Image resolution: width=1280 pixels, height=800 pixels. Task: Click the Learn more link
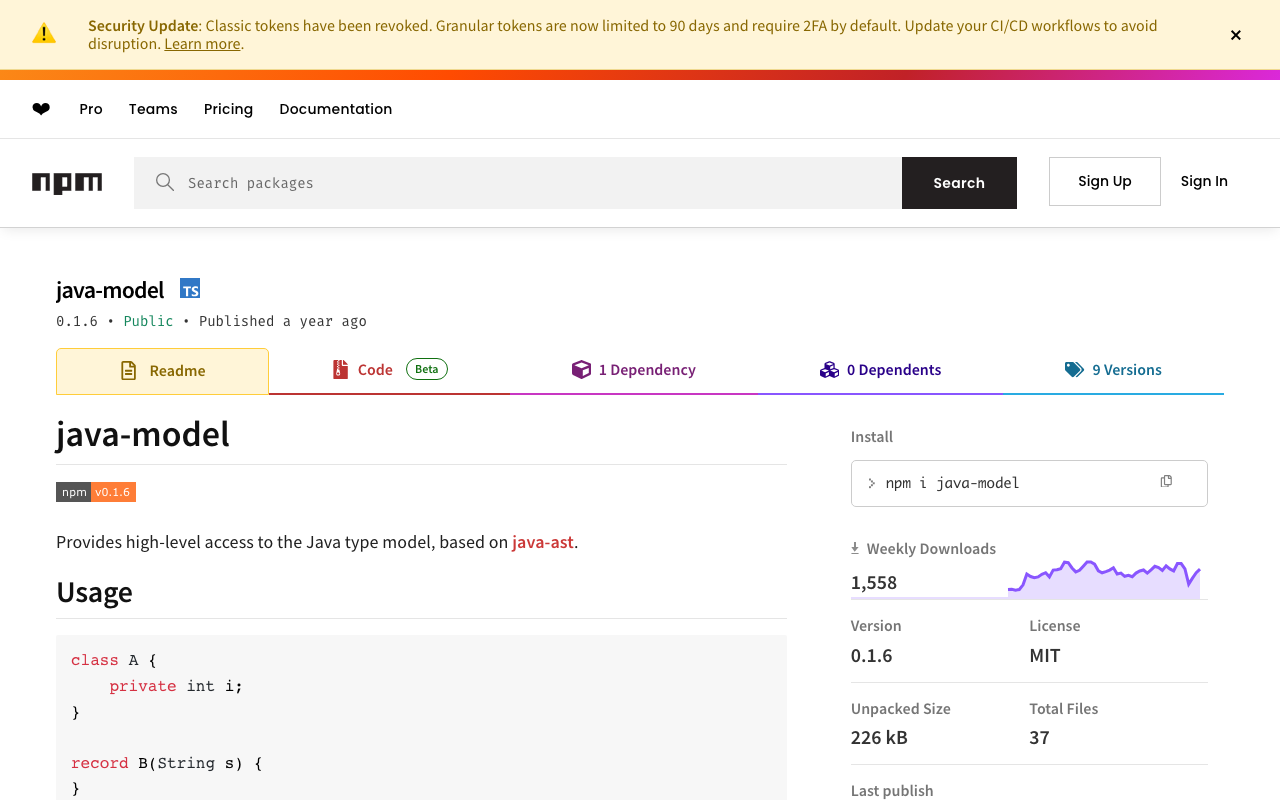pyautogui.click(x=202, y=44)
